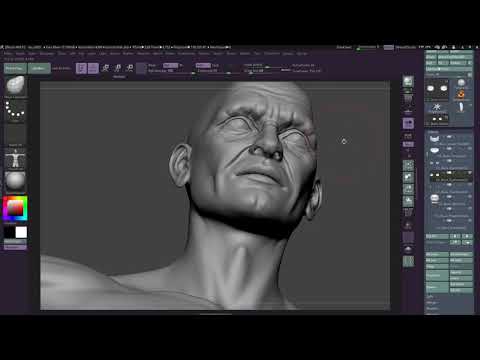
Task: Pick a color in the color picker square
Action: pos(15,208)
